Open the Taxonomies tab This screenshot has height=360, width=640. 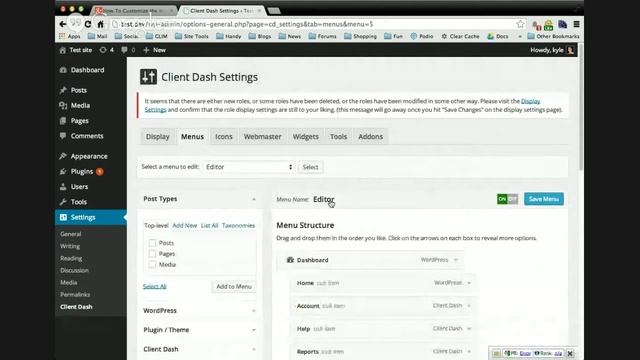pyautogui.click(x=238, y=226)
